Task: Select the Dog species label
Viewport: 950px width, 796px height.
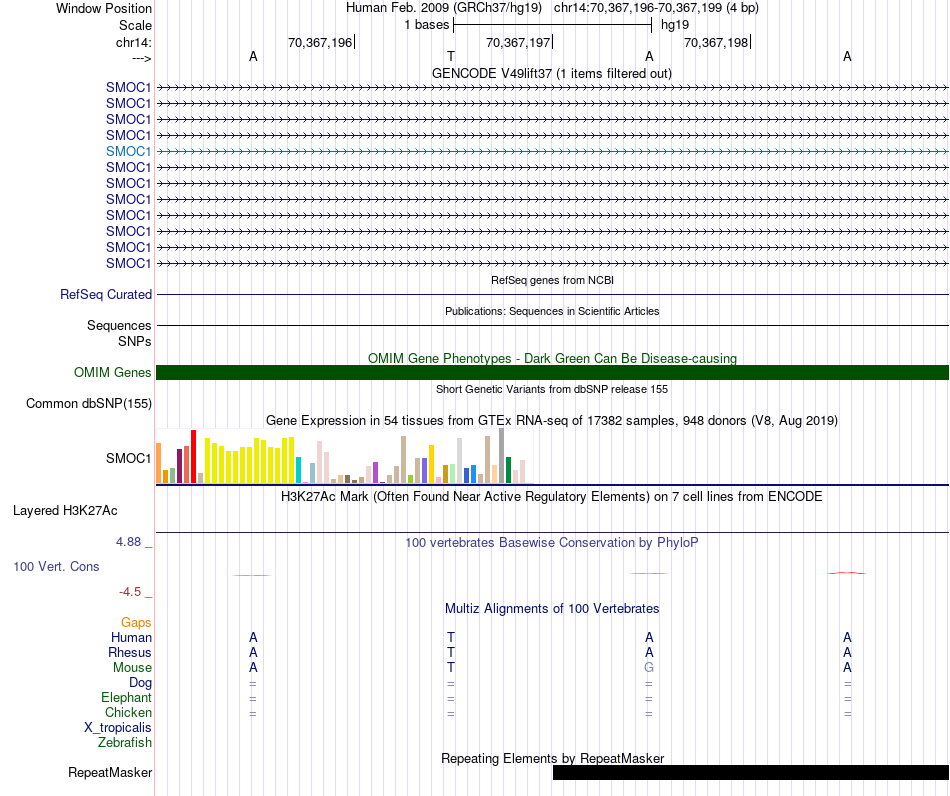Action: point(140,683)
